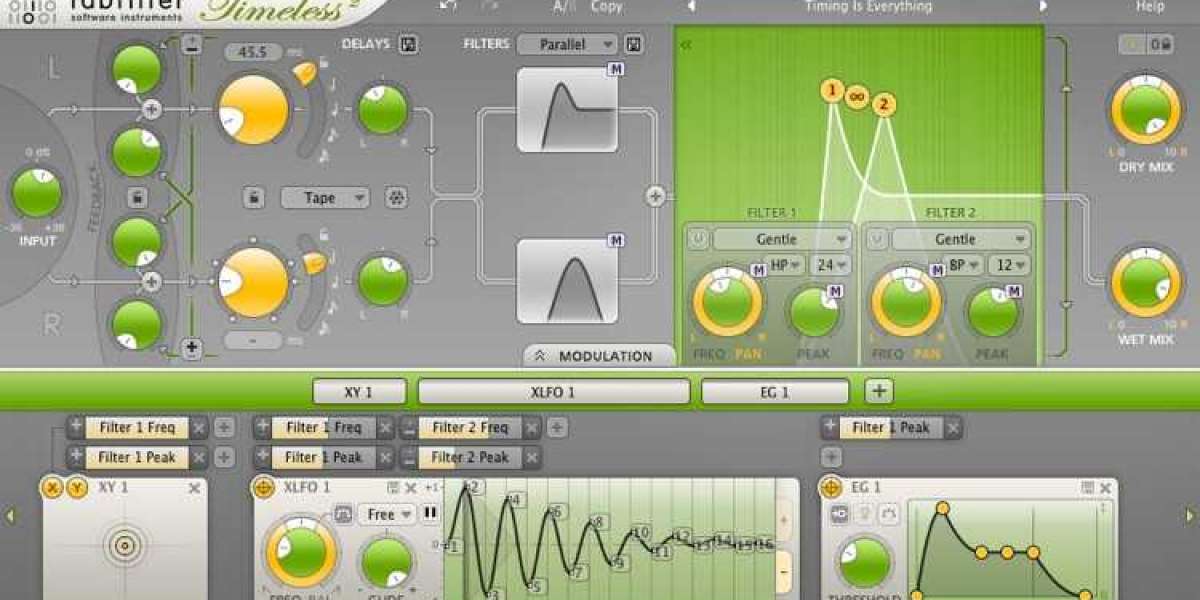Viewport: 1200px width, 600px height.
Task: Open Filter 1 Gentle style dropdown
Action: (x=782, y=239)
